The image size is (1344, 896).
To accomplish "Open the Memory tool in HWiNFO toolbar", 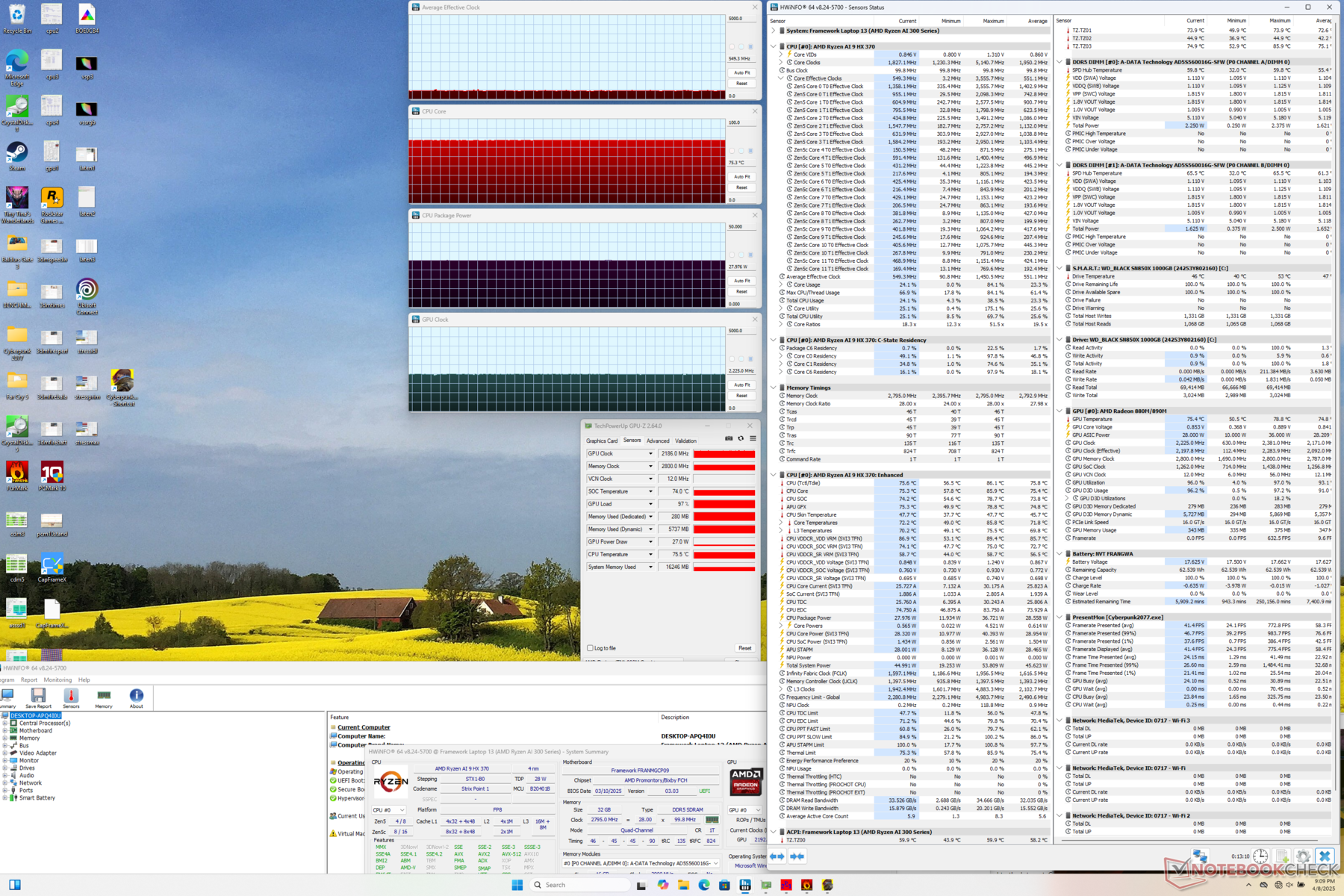I will [x=104, y=697].
